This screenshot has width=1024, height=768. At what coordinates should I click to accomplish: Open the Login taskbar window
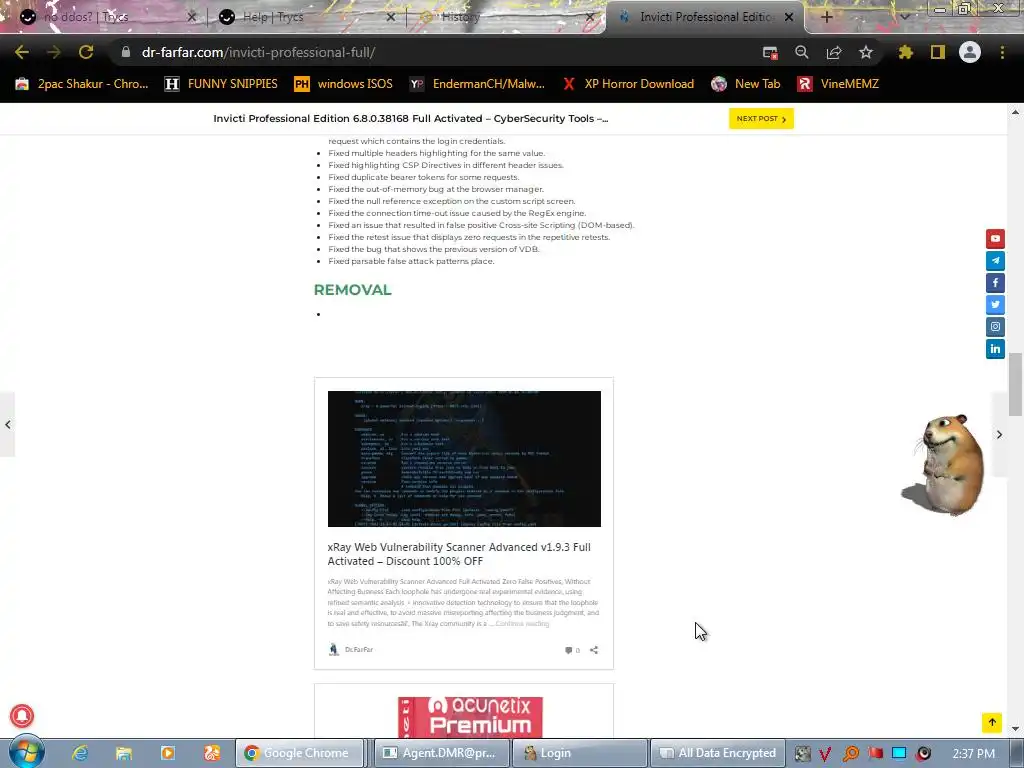pyautogui.click(x=580, y=753)
